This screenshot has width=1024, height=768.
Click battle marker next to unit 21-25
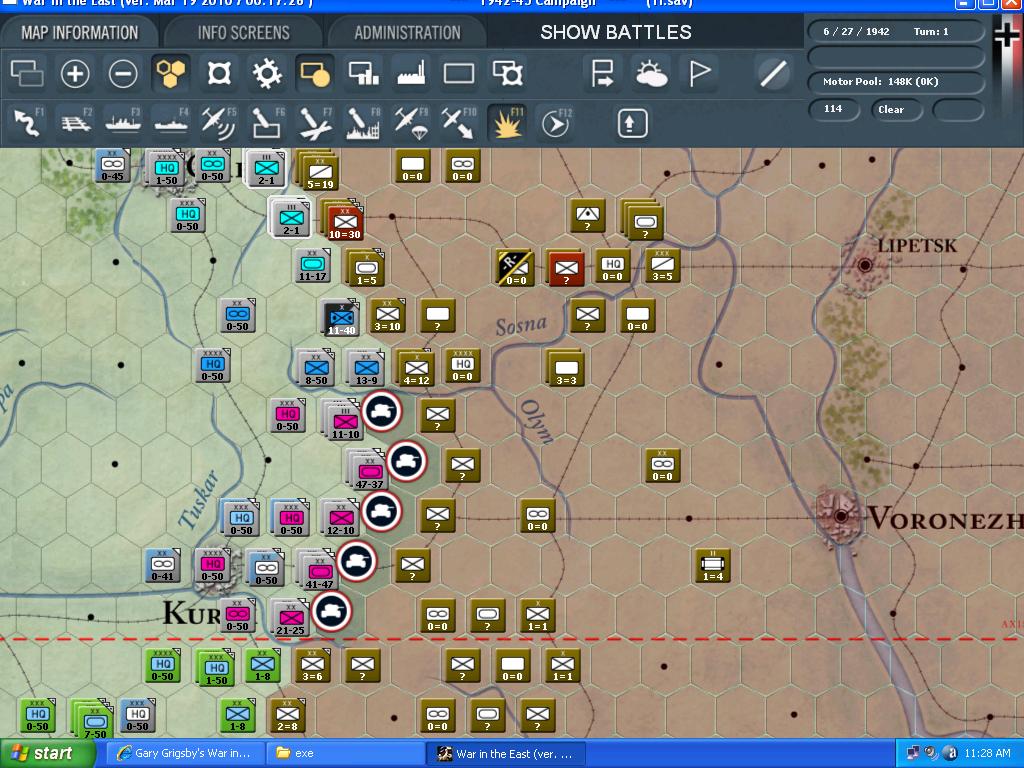point(332,611)
